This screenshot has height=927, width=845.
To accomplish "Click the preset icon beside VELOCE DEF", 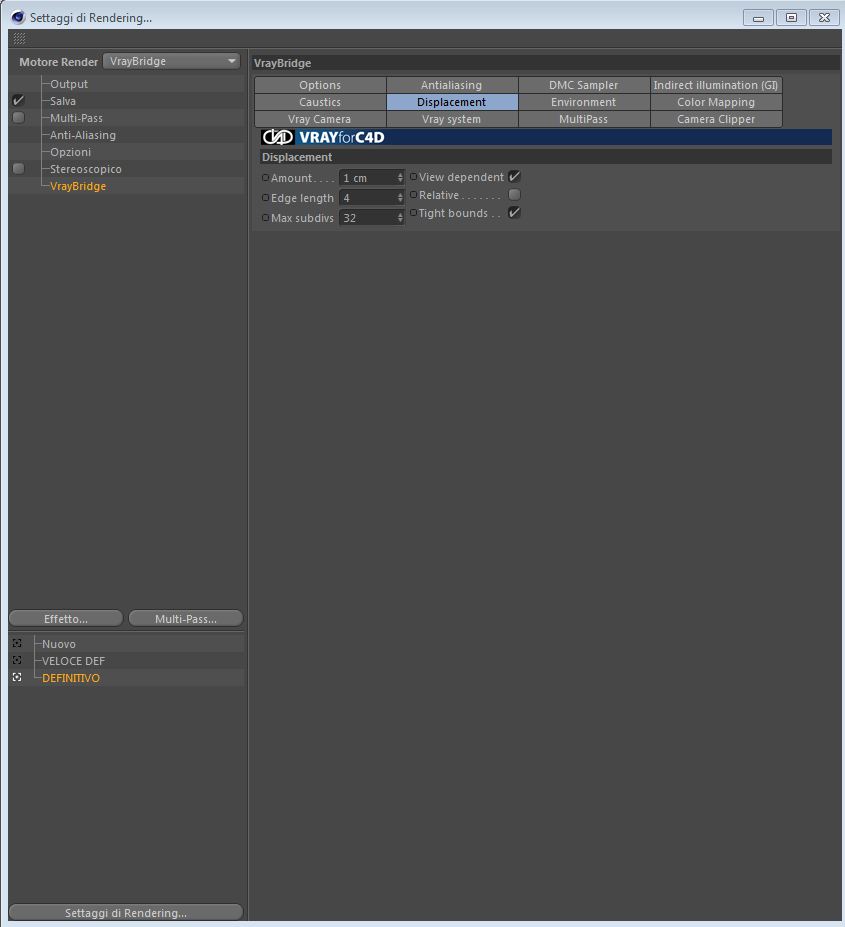I will click(x=17, y=660).
